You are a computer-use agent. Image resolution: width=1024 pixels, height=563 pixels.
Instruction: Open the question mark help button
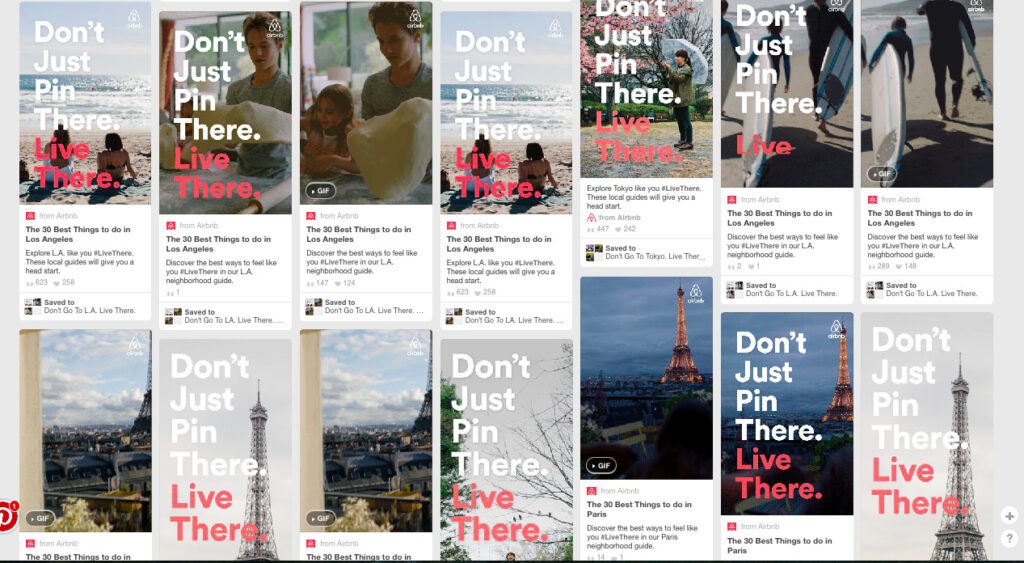(x=1010, y=538)
